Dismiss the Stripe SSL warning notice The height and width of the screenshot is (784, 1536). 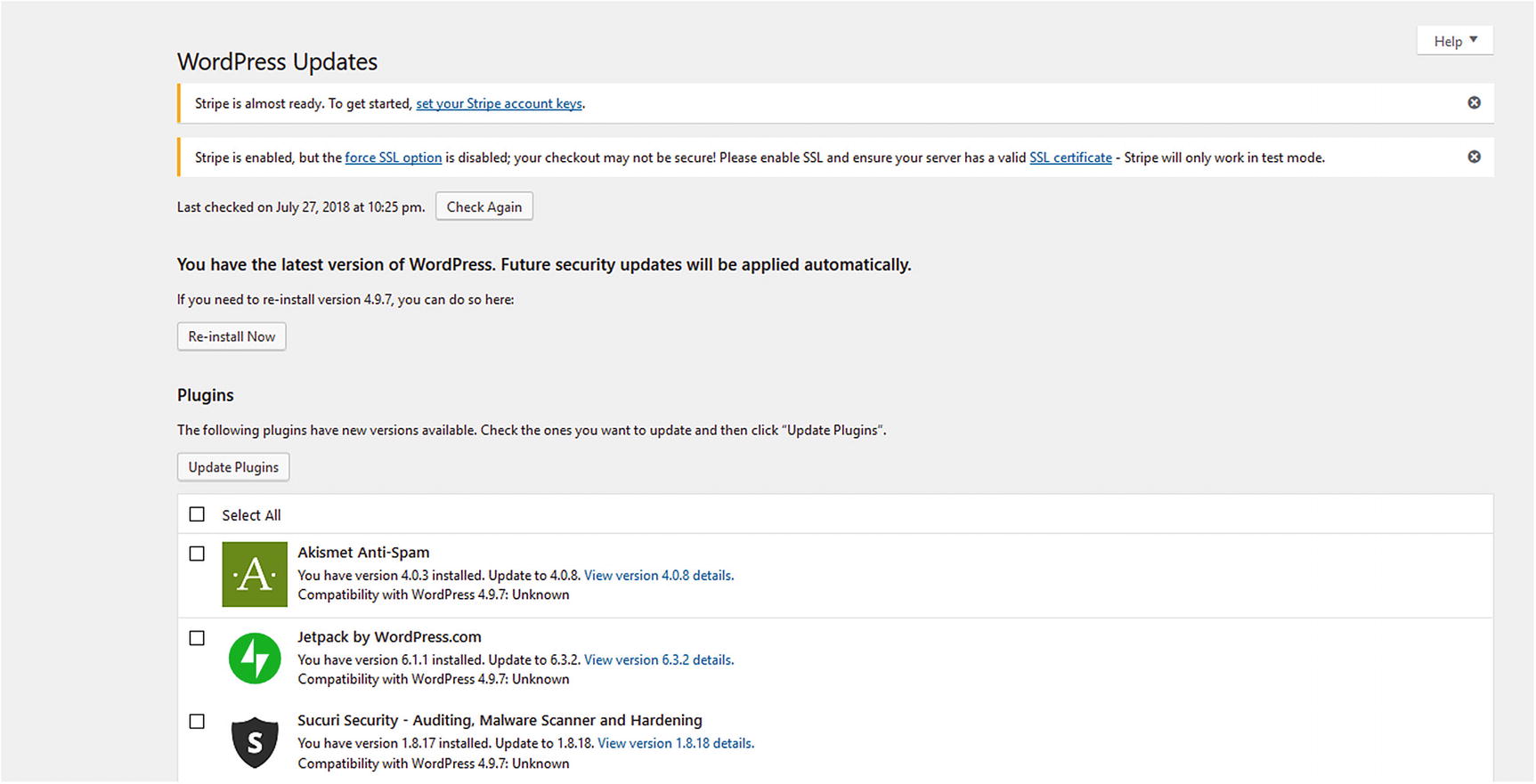coord(1475,158)
